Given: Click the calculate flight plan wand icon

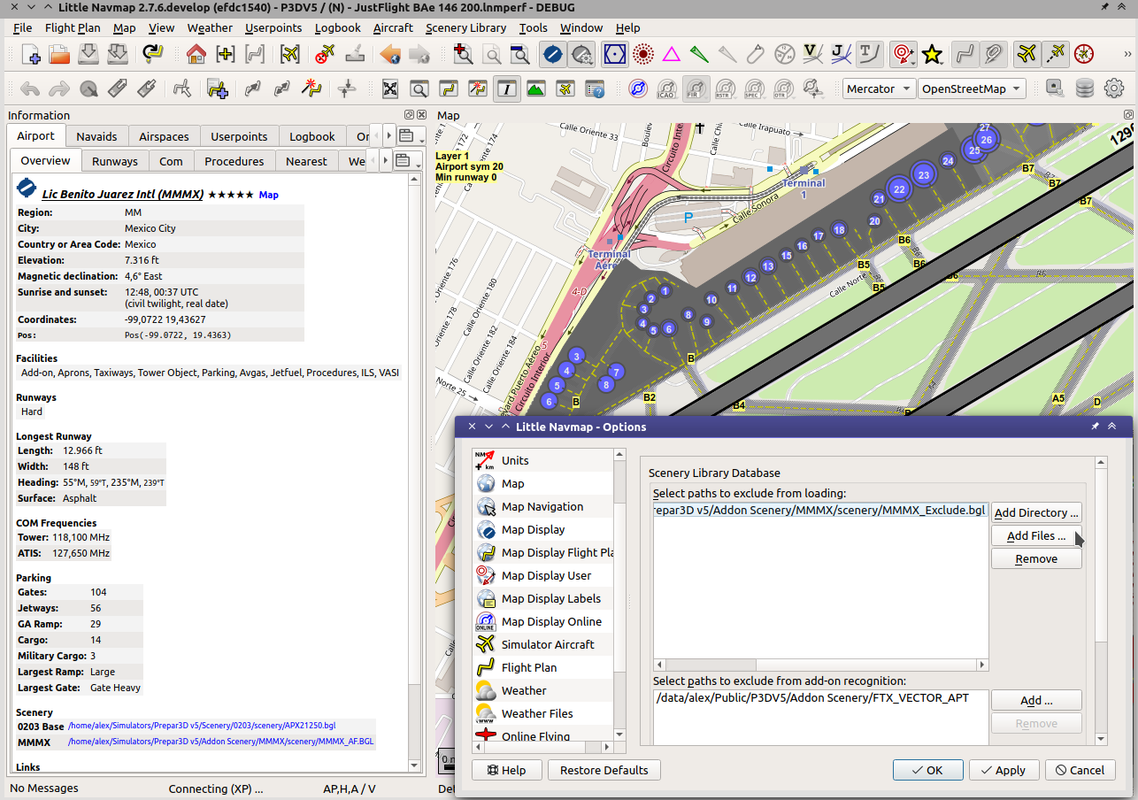Looking at the screenshot, I should pos(311,89).
